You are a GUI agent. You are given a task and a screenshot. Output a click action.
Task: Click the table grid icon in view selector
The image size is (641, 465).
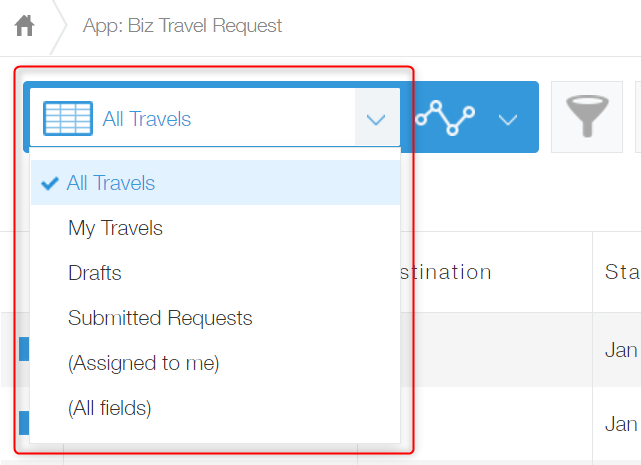pyautogui.click(x=68, y=119)
